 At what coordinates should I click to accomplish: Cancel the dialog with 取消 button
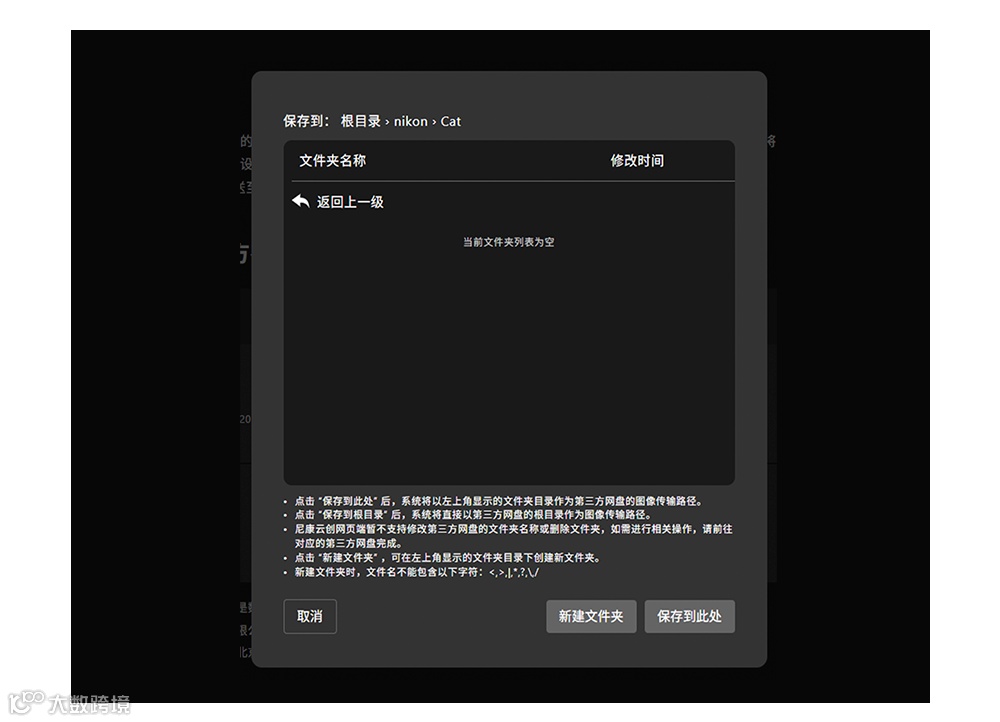(310, 616)
